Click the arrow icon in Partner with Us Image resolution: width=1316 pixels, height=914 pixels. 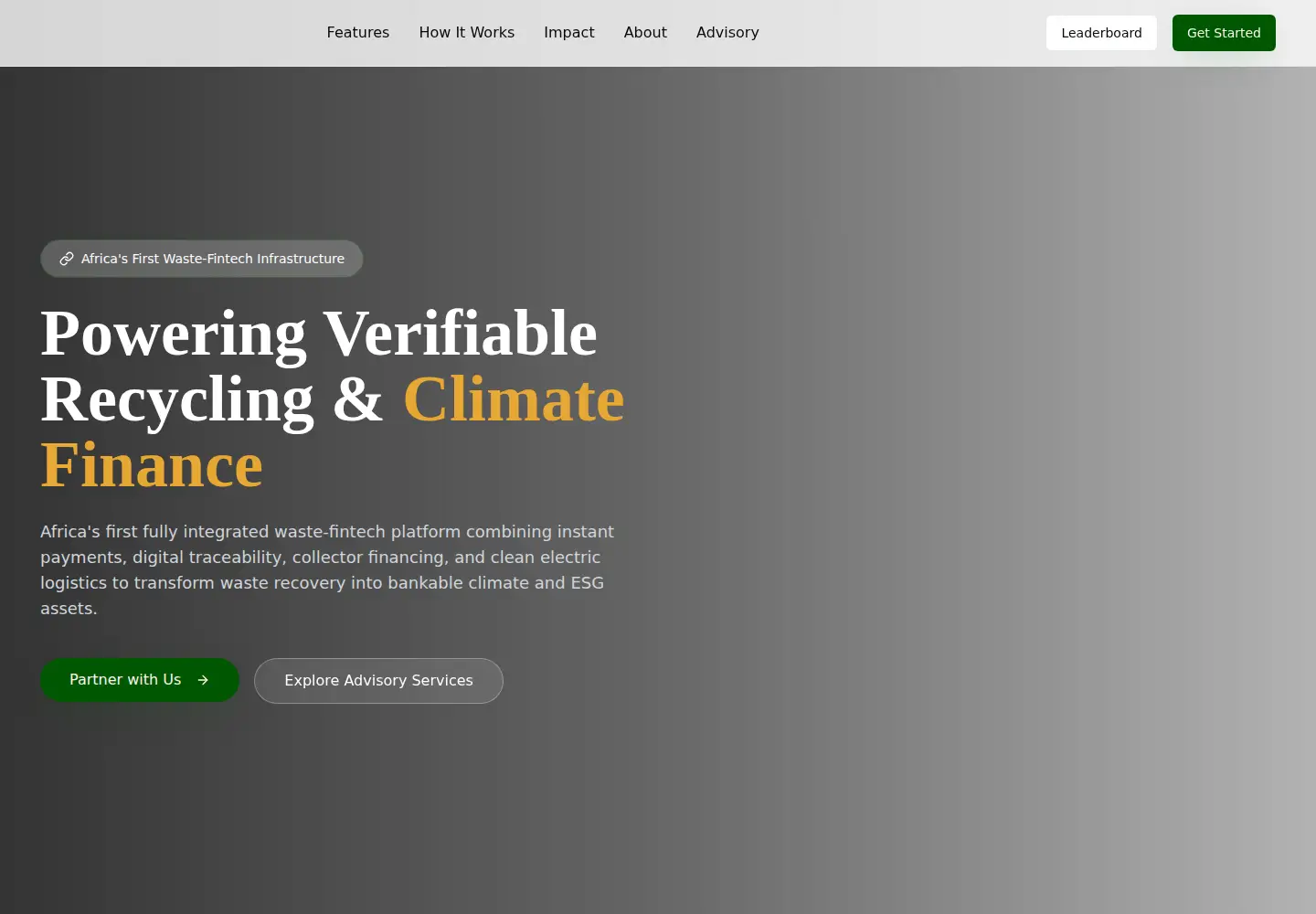pyautogui.click(x=203, y=680)
